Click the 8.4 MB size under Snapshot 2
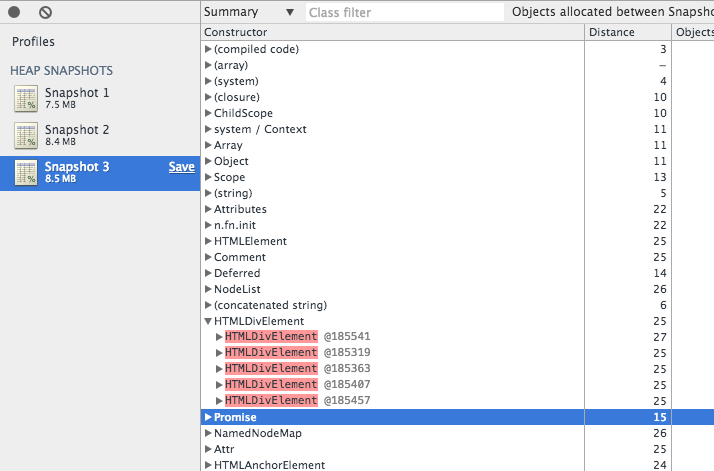Image resolution: width=714 pixels, height=471 pixels. tap(60, 142)
